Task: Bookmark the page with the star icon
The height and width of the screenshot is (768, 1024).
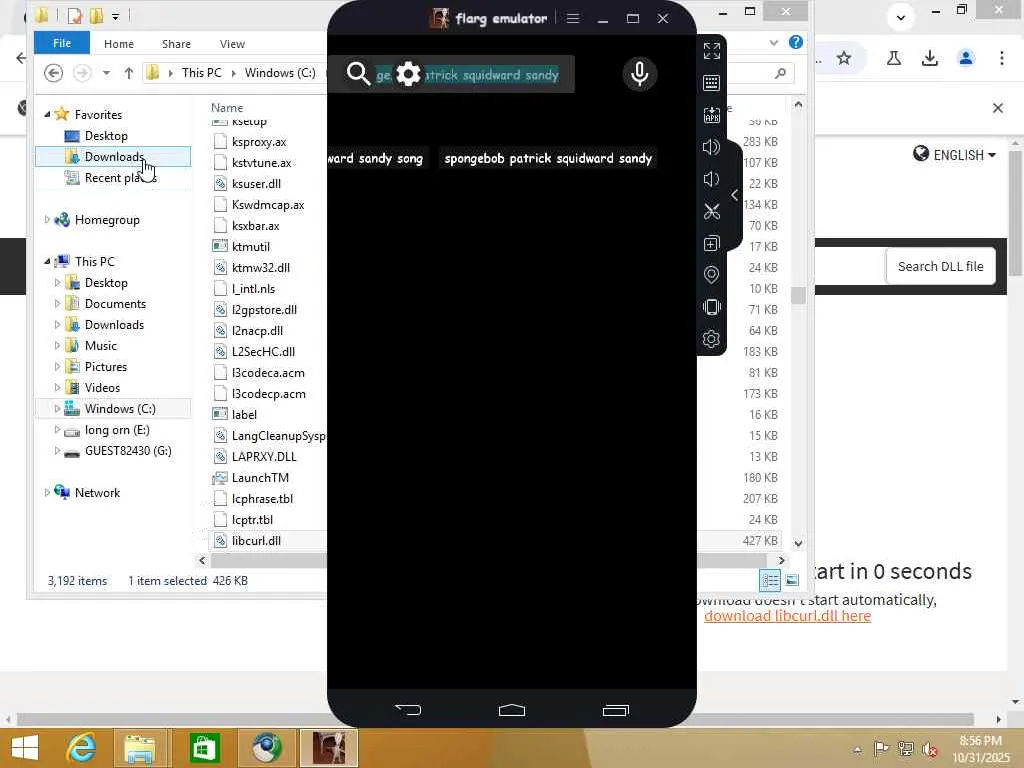Action: [x=844, y=58]
